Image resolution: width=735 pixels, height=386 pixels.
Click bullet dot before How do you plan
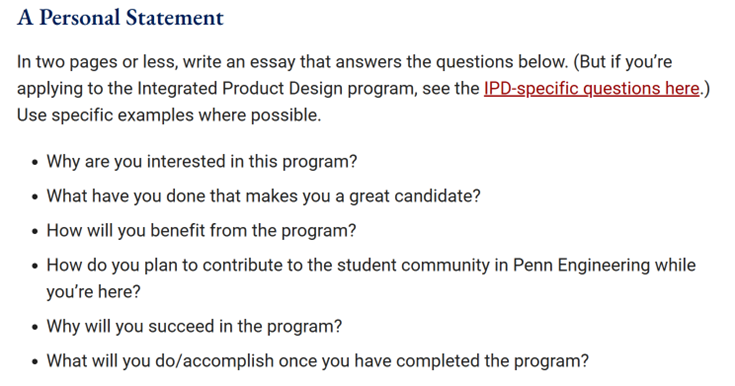35,266
